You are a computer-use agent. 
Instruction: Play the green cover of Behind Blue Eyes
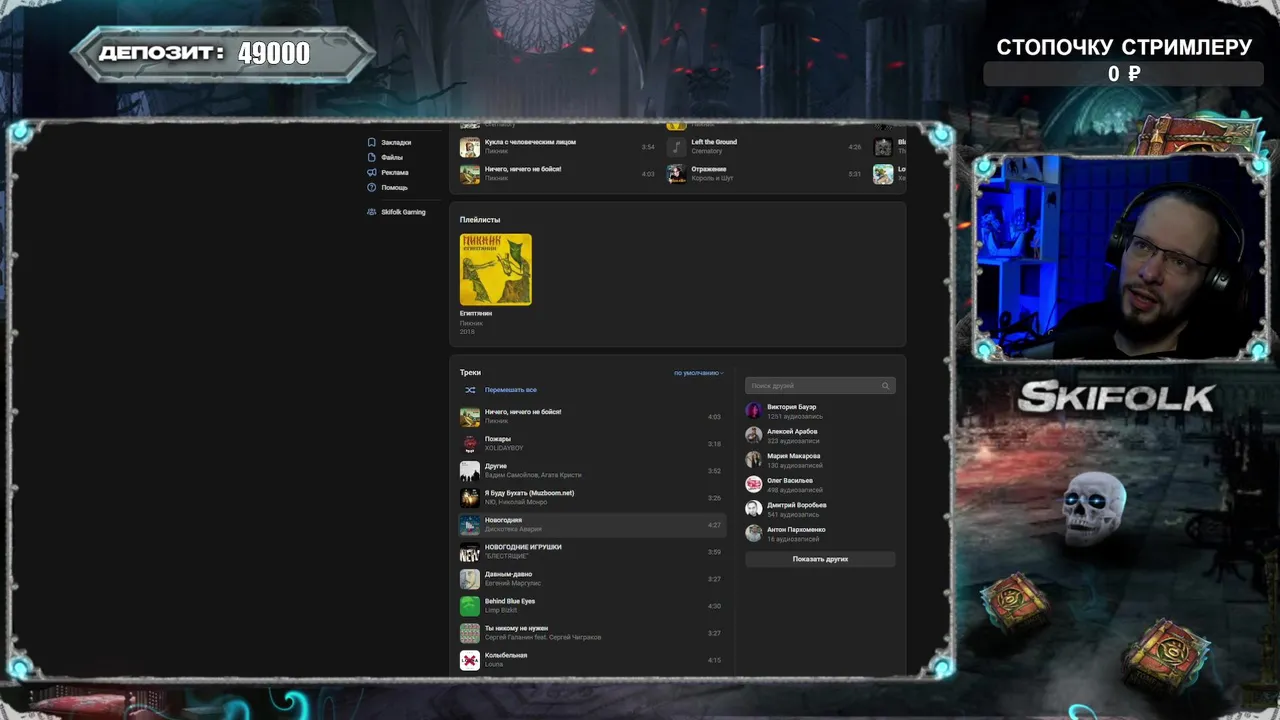[470, 606]
